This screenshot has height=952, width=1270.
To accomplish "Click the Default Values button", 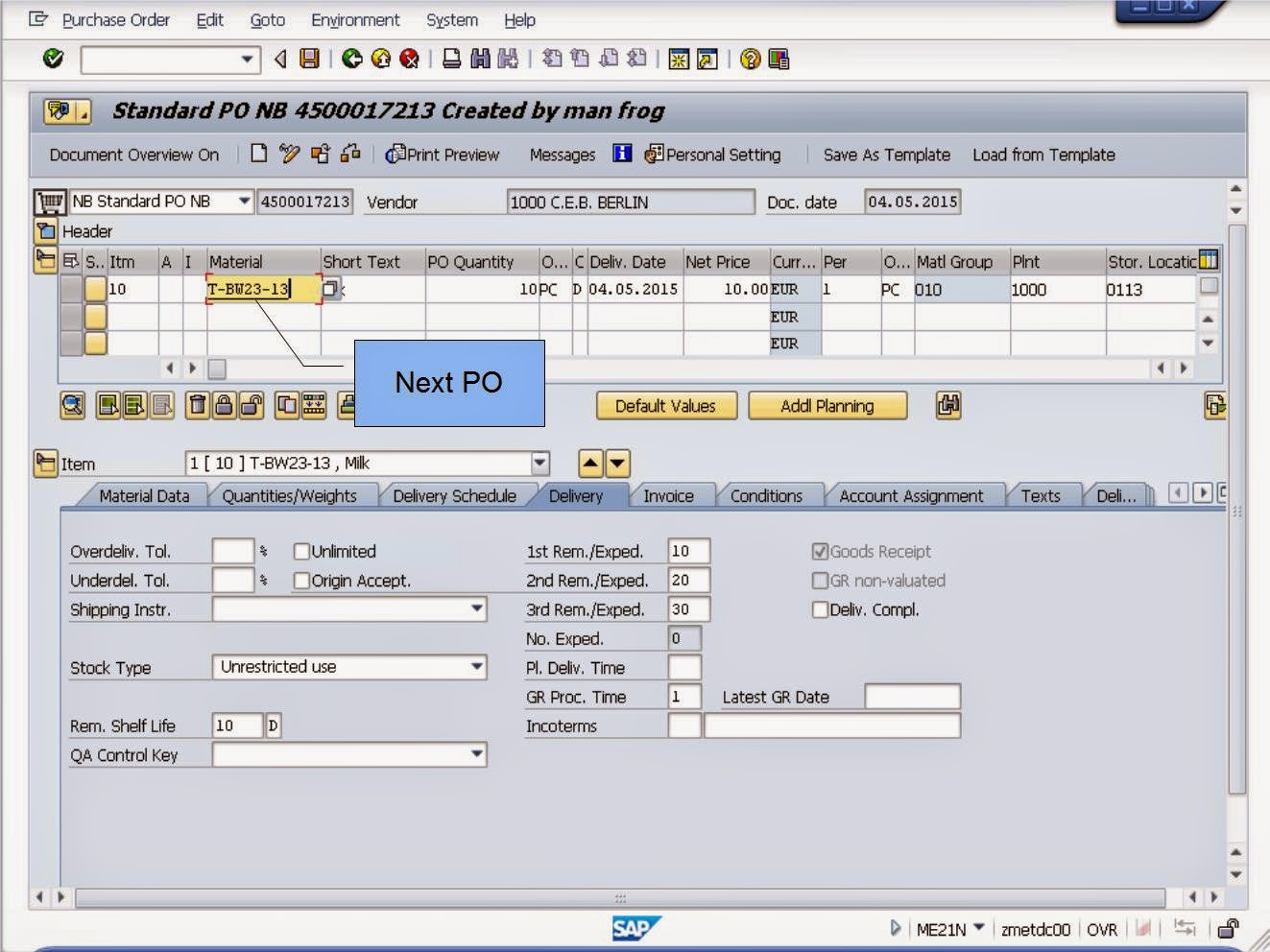I will point(665,405).
